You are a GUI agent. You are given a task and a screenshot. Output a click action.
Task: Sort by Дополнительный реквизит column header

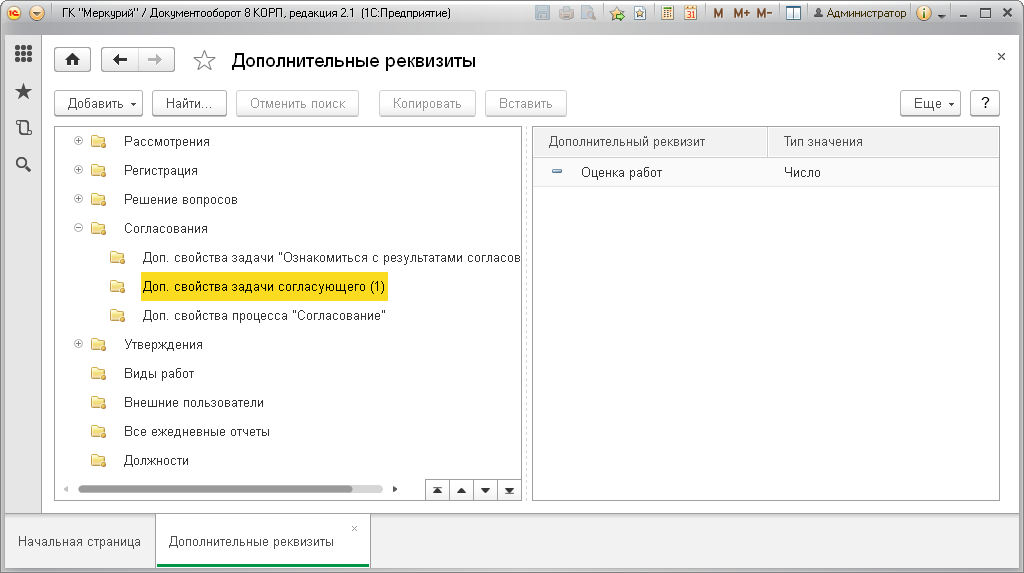650,142
